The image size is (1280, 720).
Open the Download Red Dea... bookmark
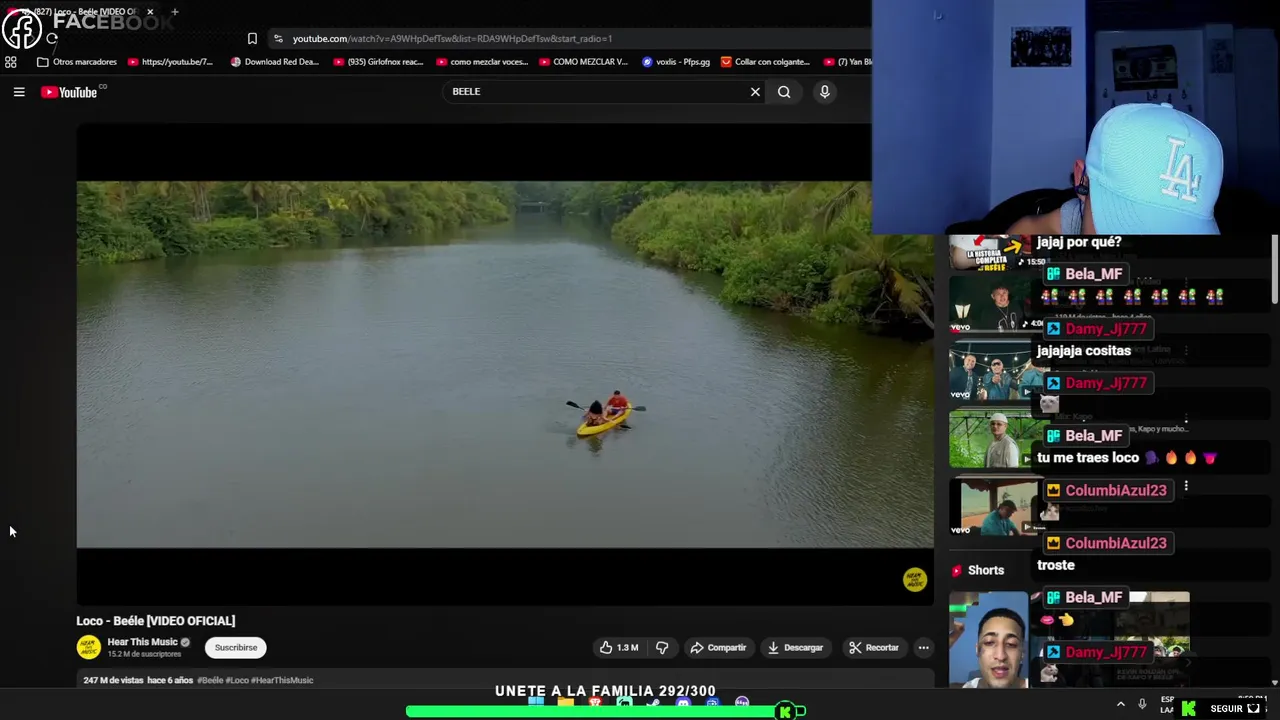pyautogui.click(x=275, y=62)
